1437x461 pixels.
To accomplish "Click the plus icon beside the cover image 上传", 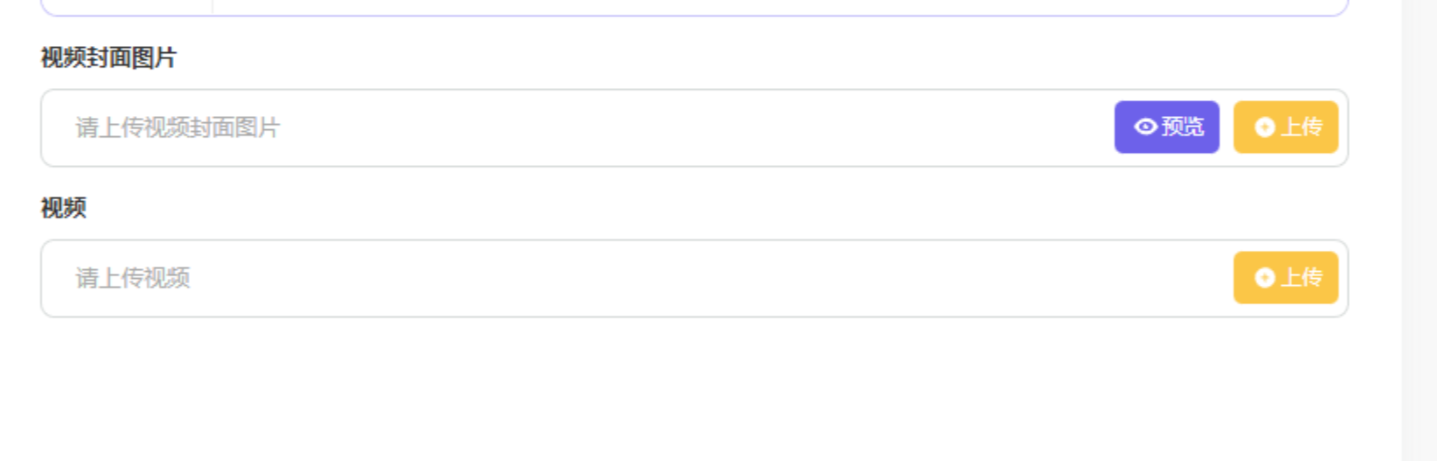I will click(1265, 127).
